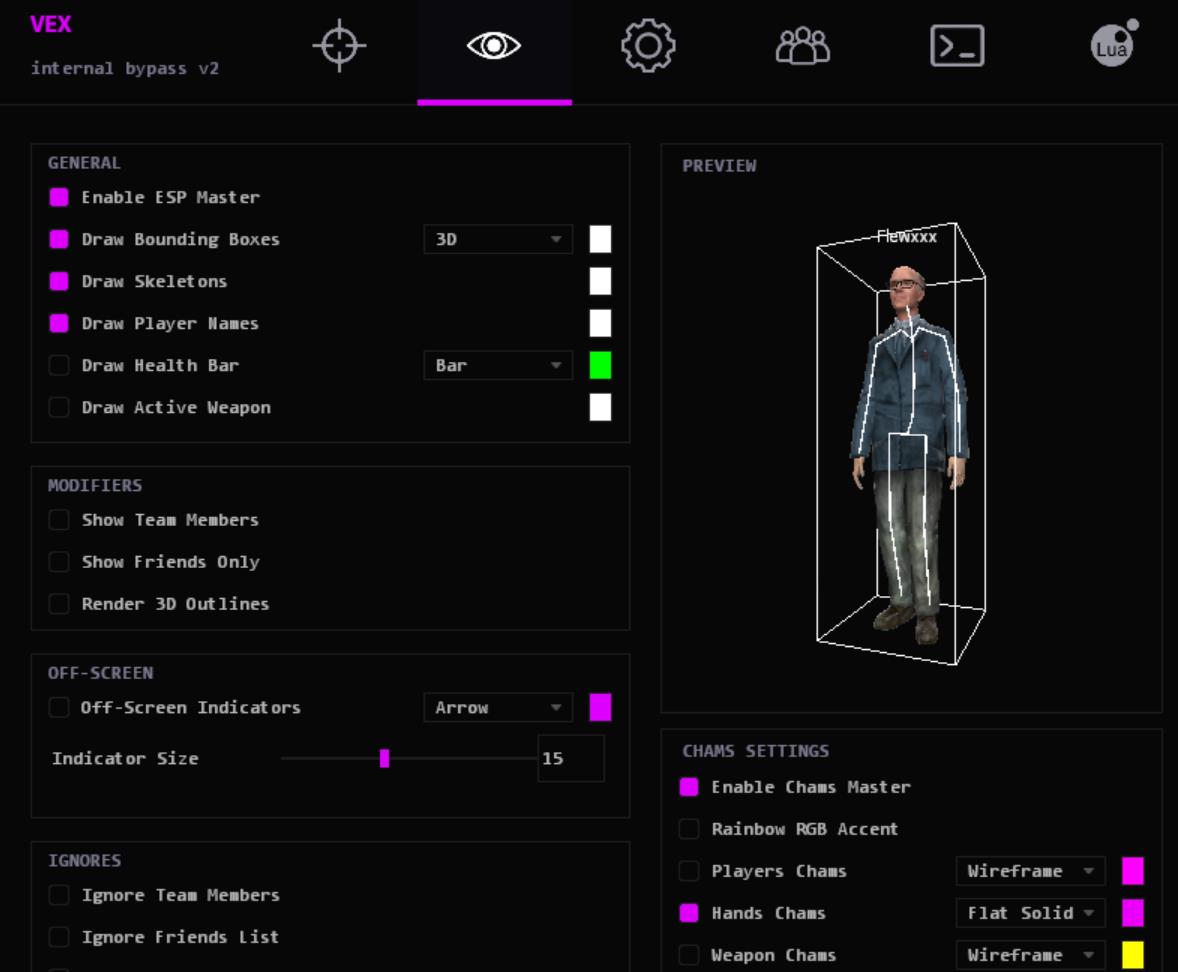The image size is (1178, 972).
Task: Click the VEX logo
Action: coord(50,24)
